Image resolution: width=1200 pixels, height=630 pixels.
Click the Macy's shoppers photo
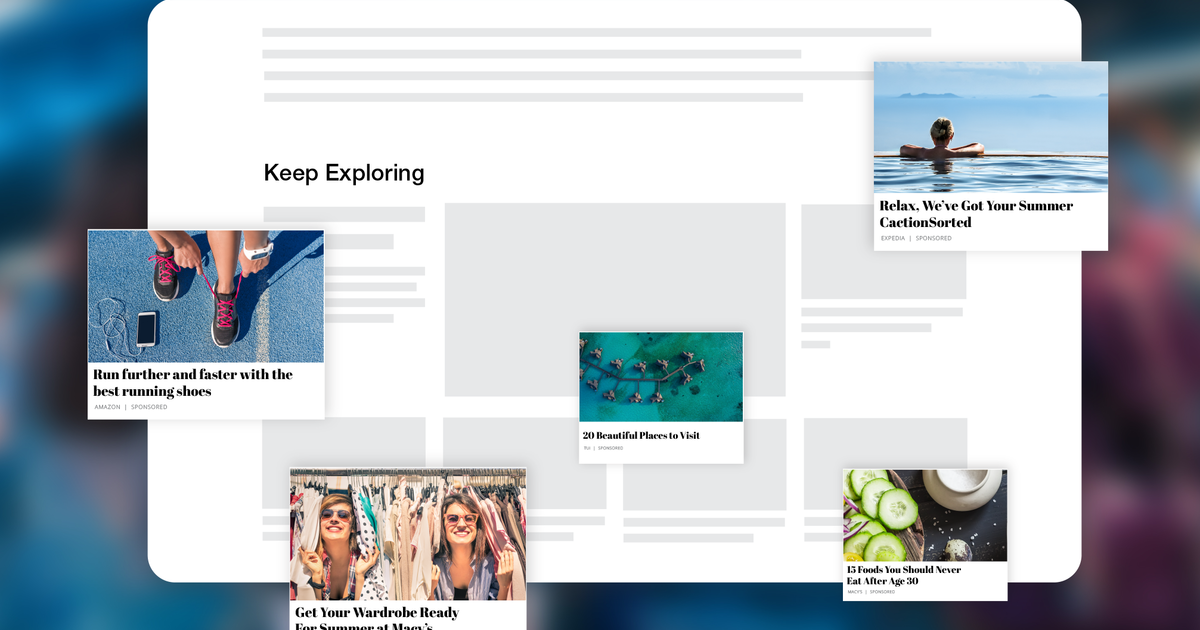408,535
